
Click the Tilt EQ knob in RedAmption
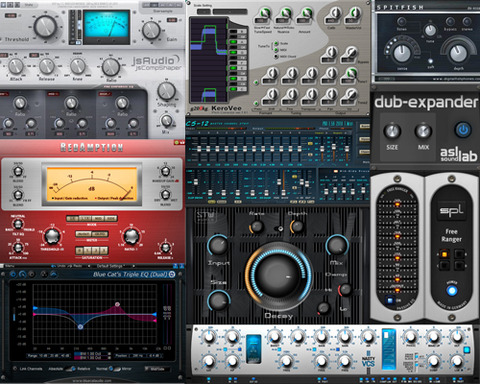pos(18,224)
